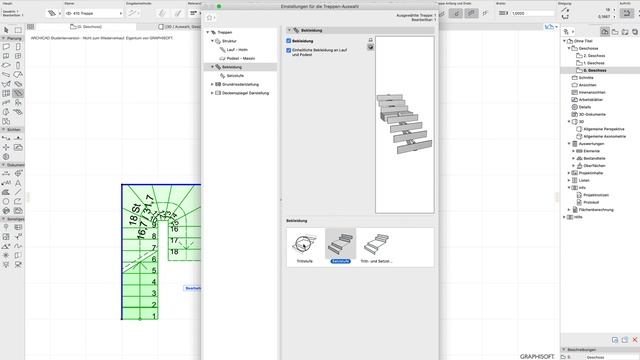Select the Marquee tool in toolbox

pos(18,30)
